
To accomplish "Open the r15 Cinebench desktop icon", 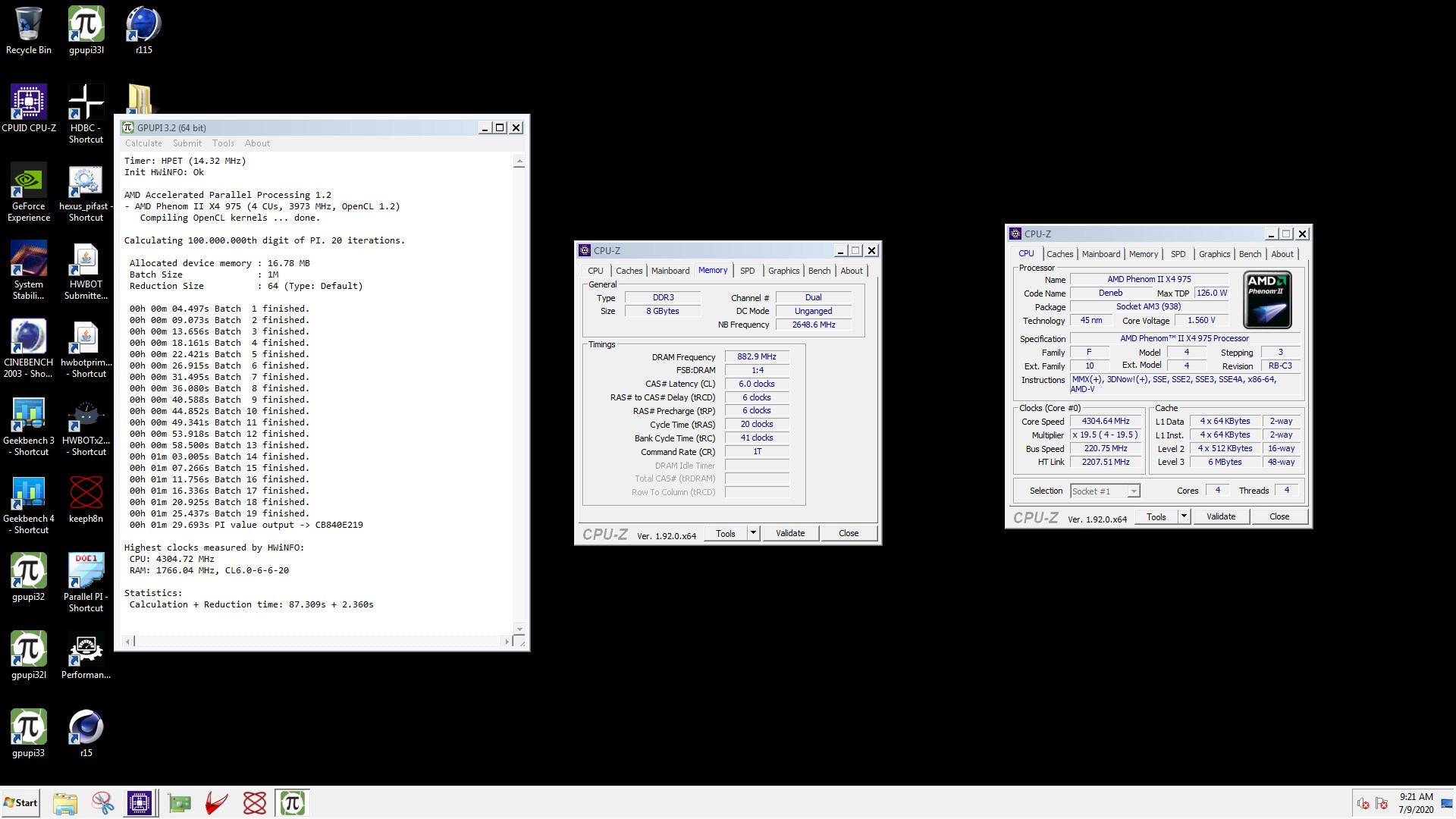I will (x=86, y=733).
